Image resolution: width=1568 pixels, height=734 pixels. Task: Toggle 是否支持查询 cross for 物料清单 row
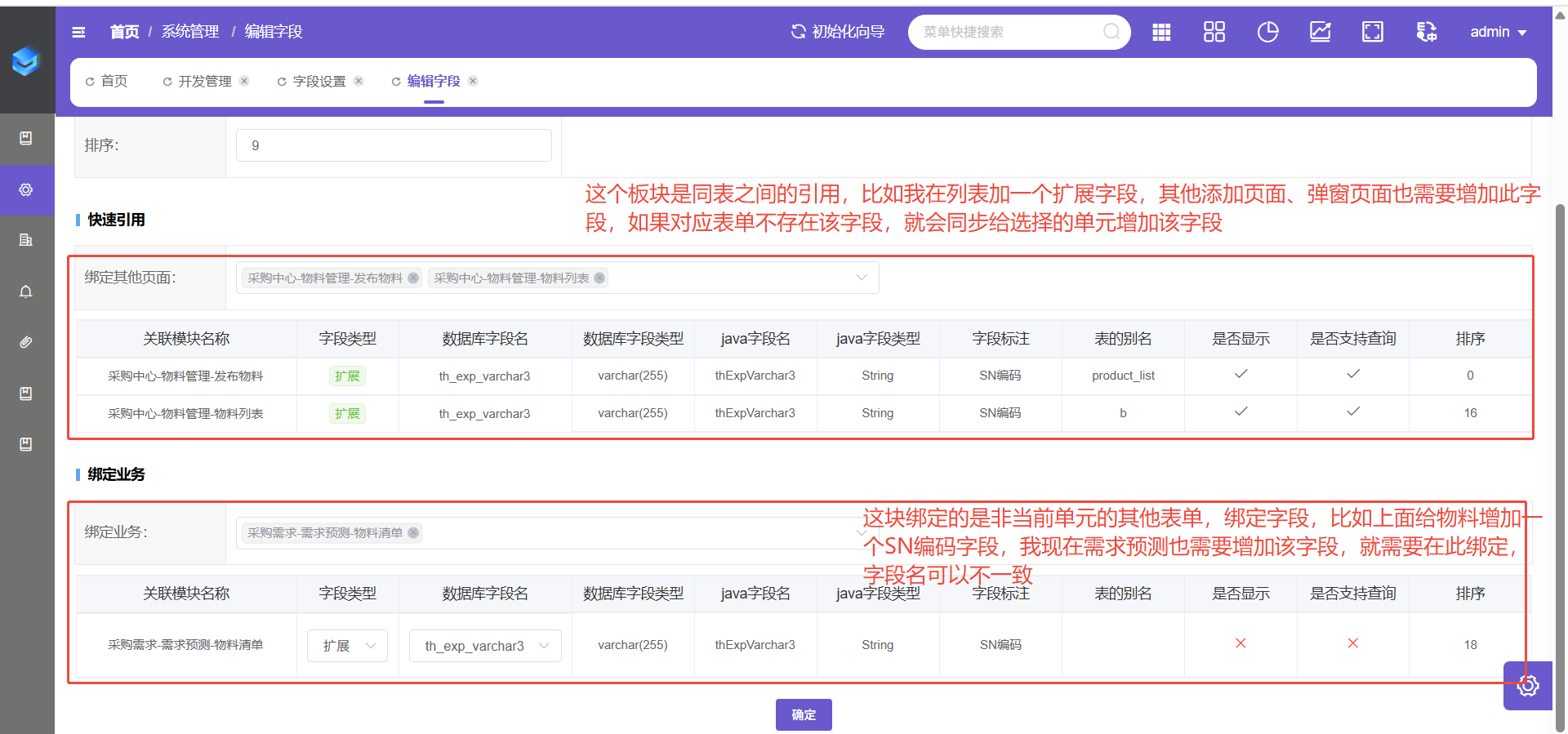coord(1353,643)
